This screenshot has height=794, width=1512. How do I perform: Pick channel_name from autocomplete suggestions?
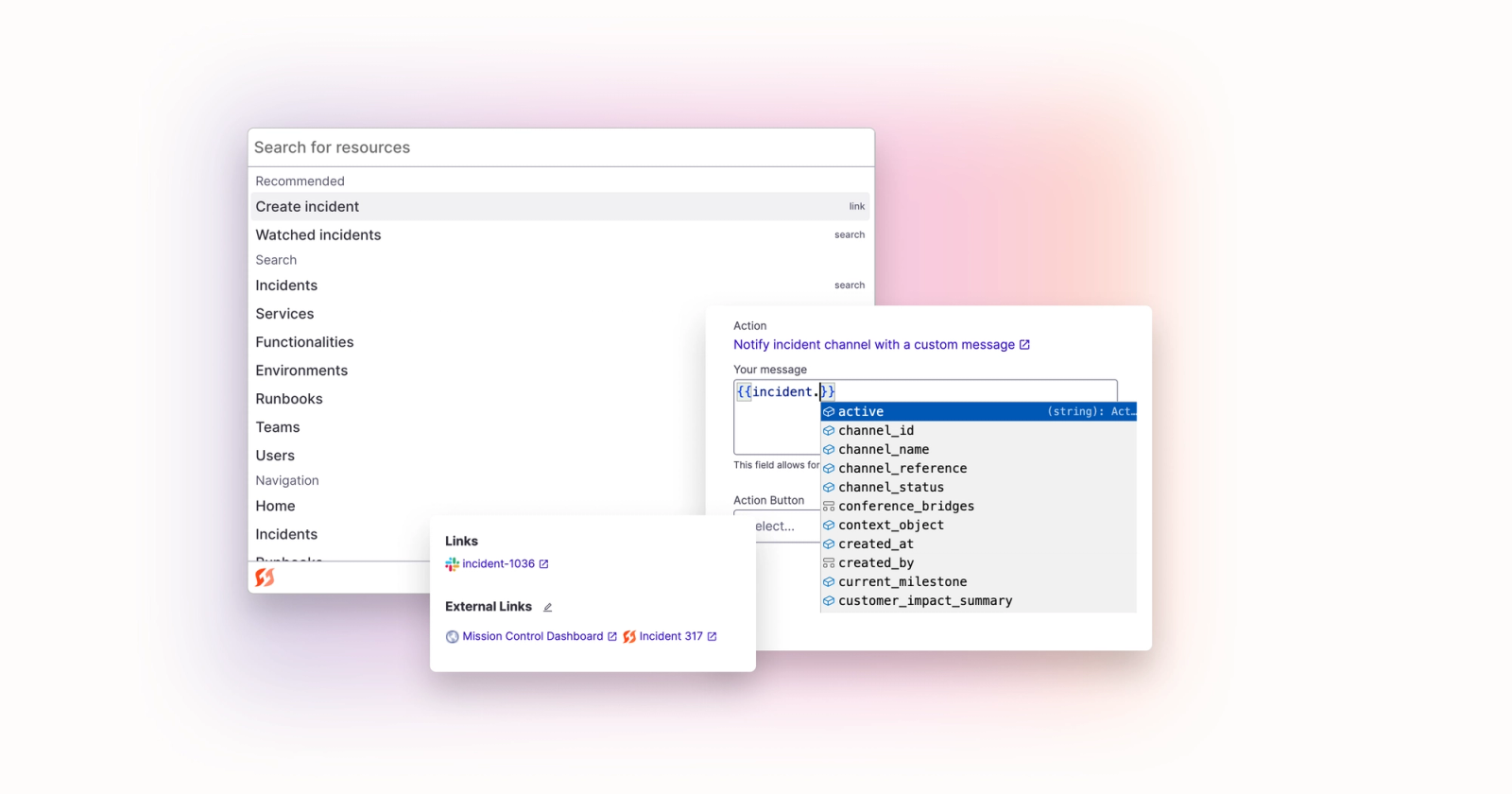click(x=978, y=450)
